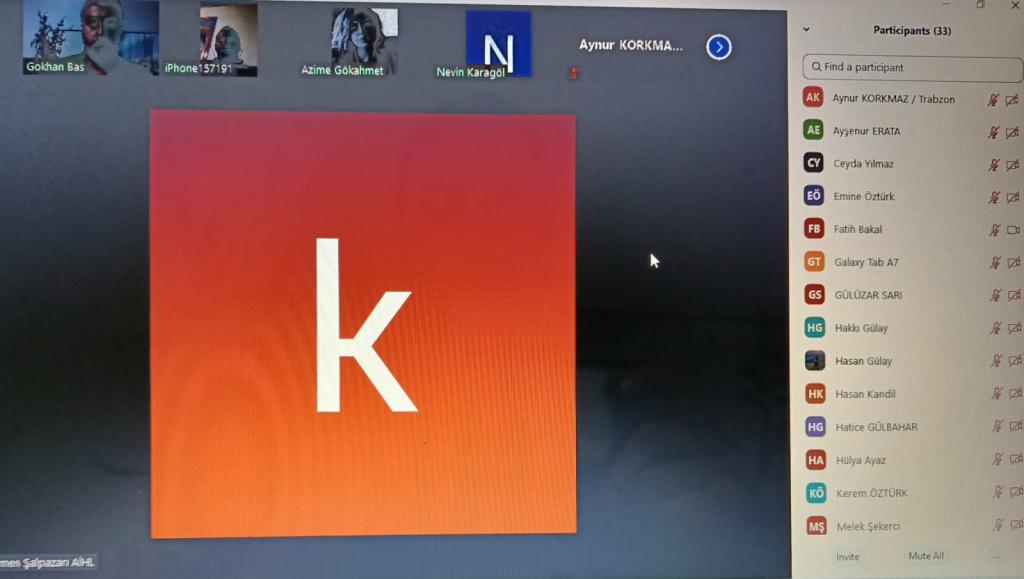Click the GS avatar for GÜLÜZAR SARI
Image resolution: width=1024 pixels, height=579 pixels.
(x=814, y=294)
